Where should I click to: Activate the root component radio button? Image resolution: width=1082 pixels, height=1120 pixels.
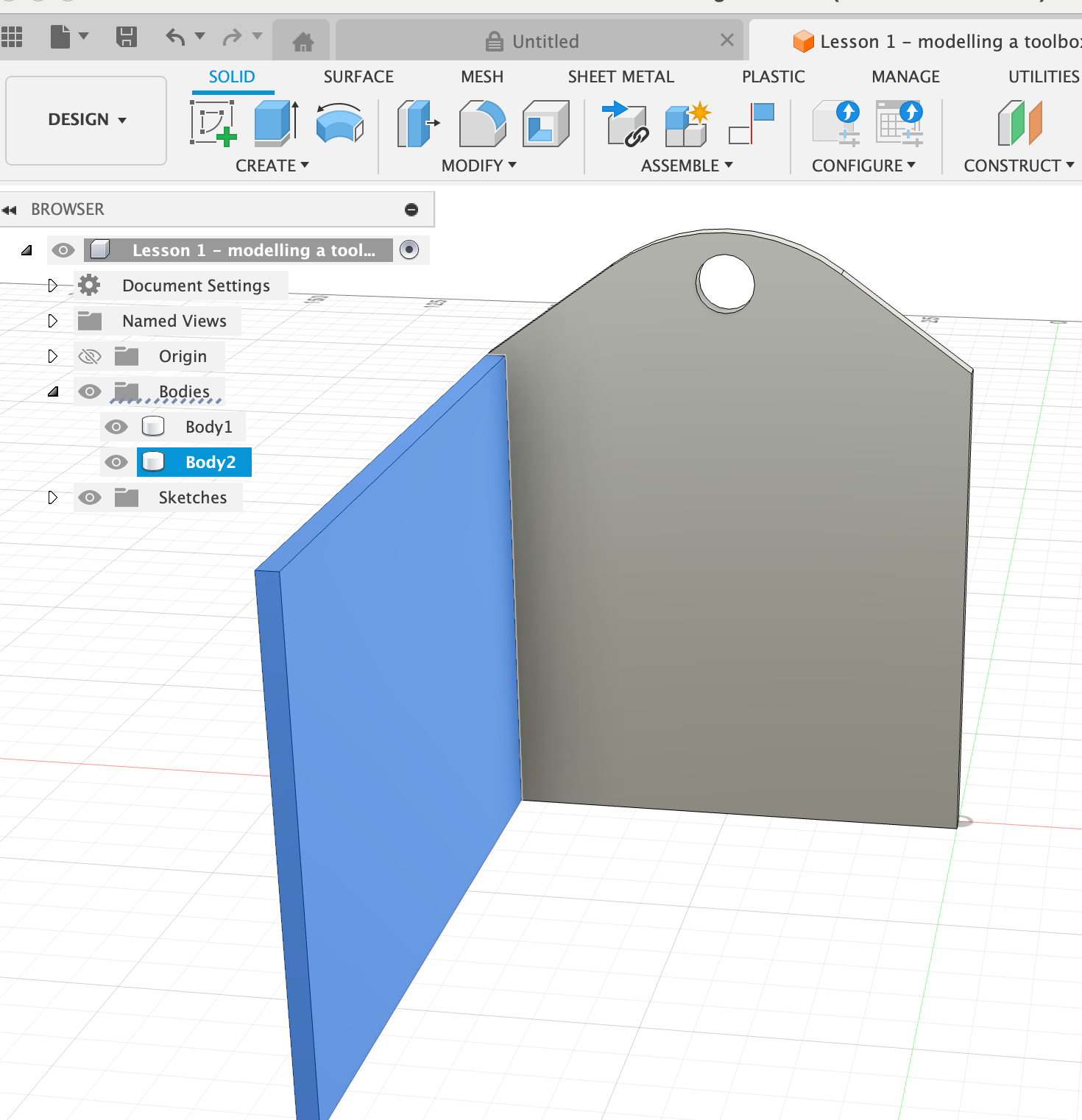point(409,250)
